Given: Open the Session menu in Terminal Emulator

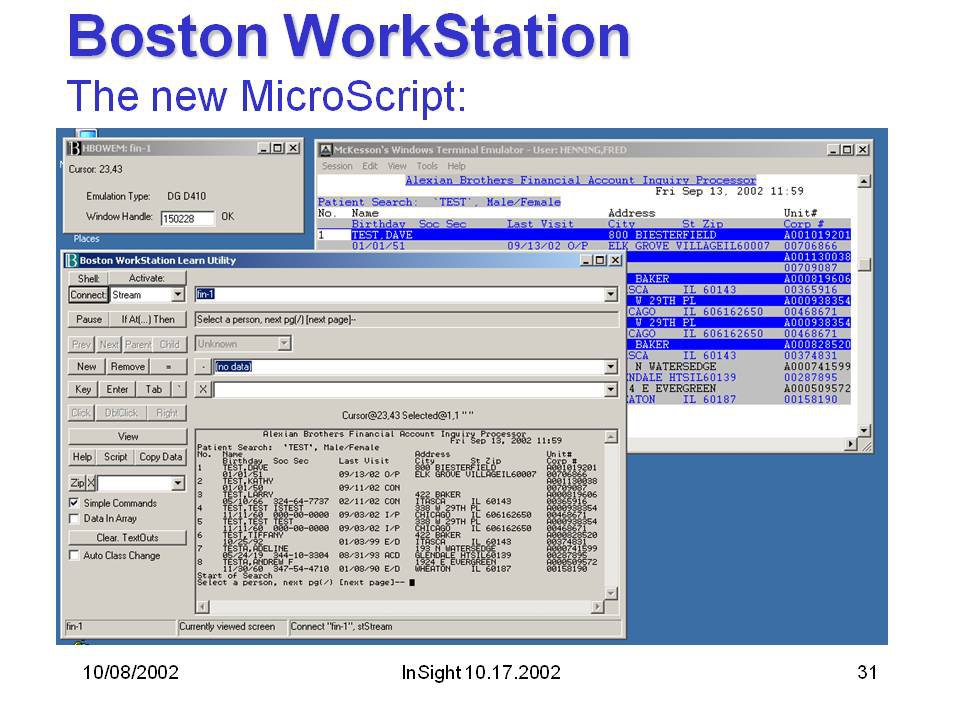Looking at the screenshot, I should click(337, 166).
